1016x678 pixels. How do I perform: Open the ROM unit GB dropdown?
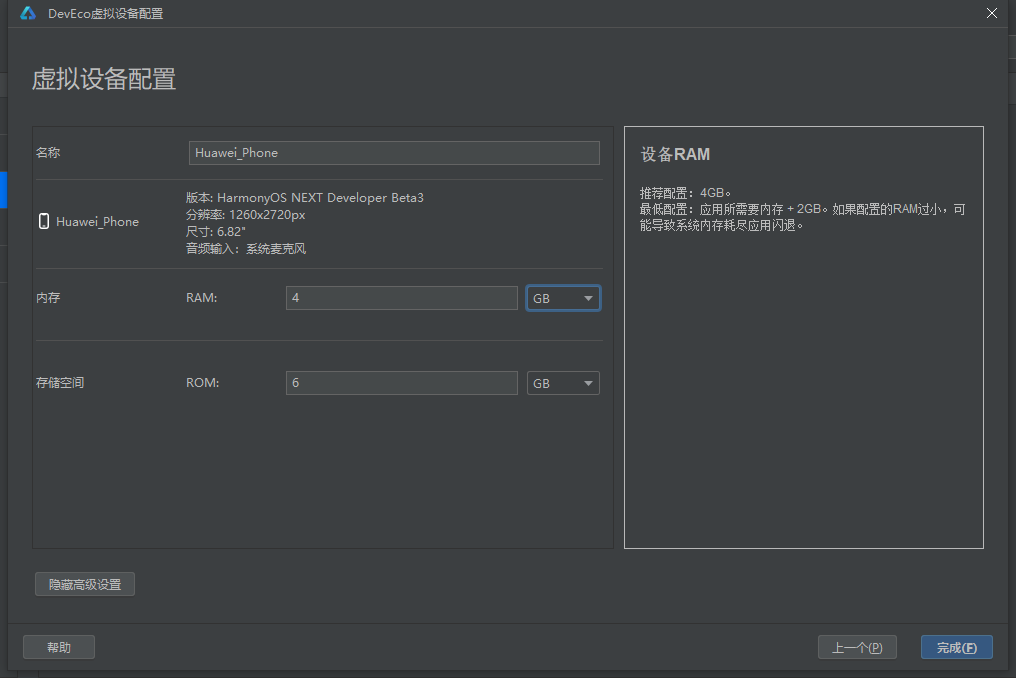563,383
